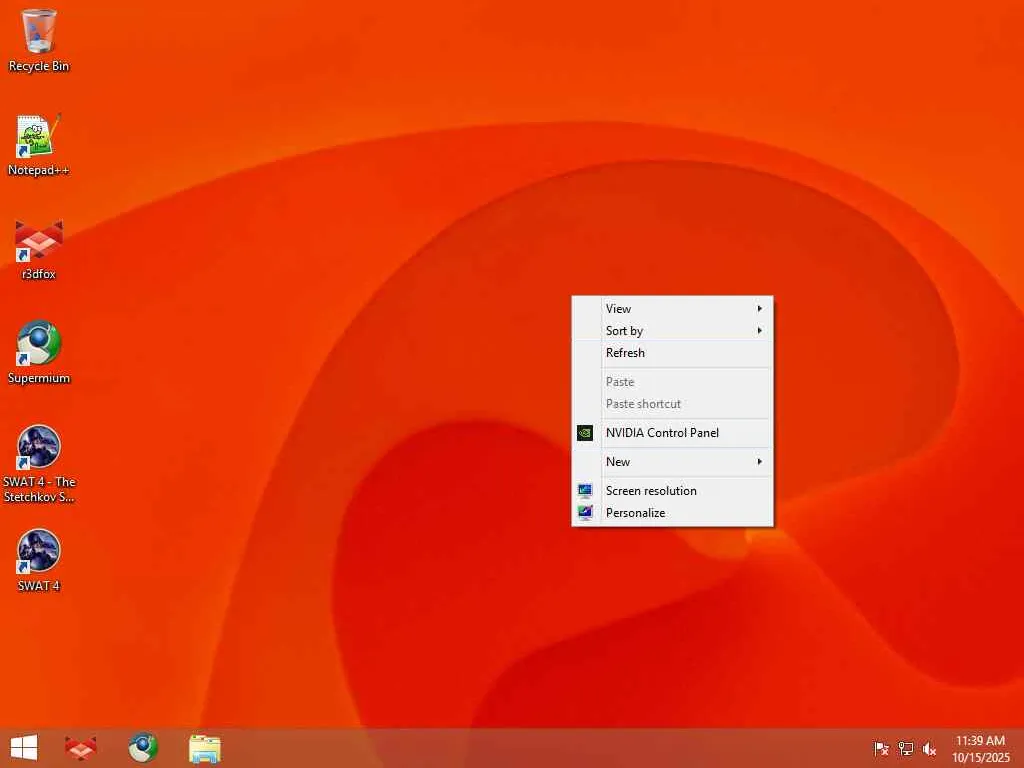
Task: Open Supermium from the taskbar
Action: [142, 748]
